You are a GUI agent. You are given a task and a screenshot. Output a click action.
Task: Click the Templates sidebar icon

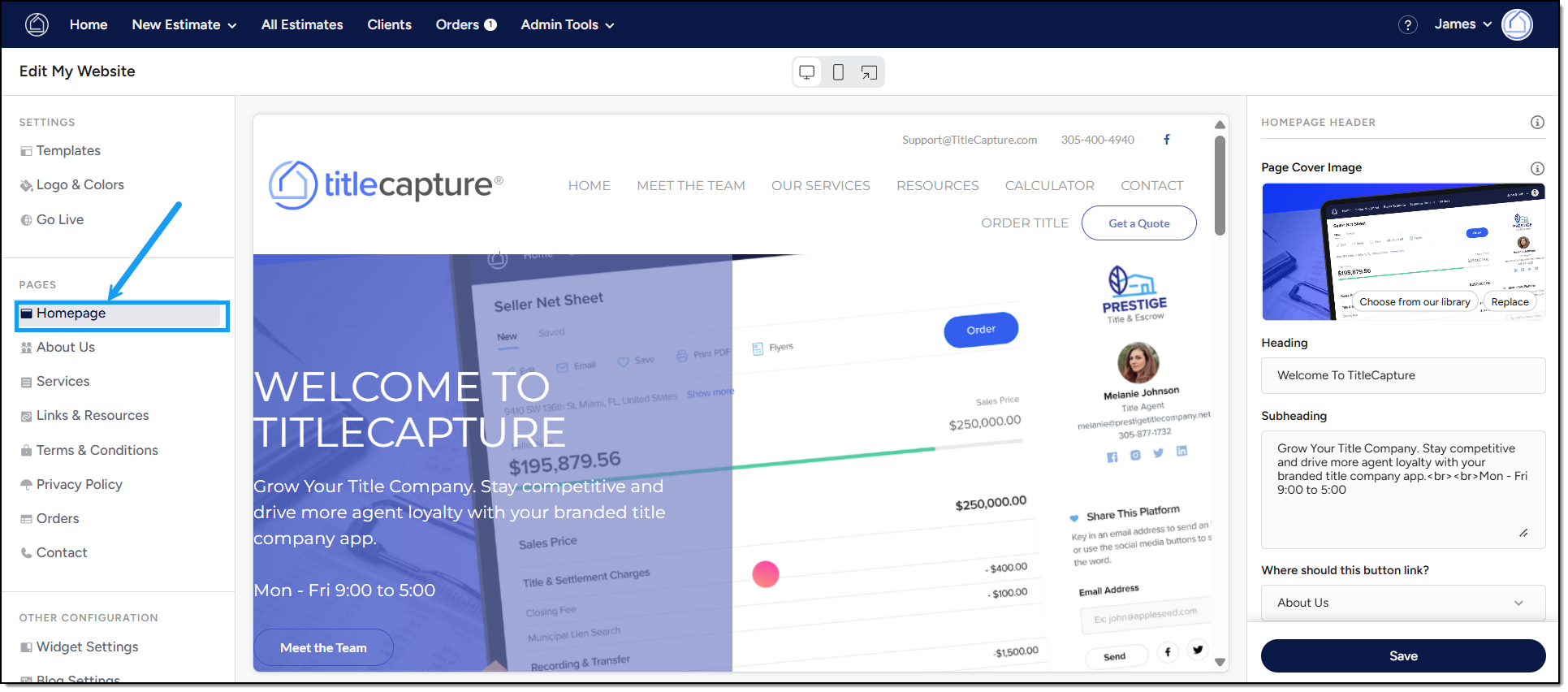[27, 151]
